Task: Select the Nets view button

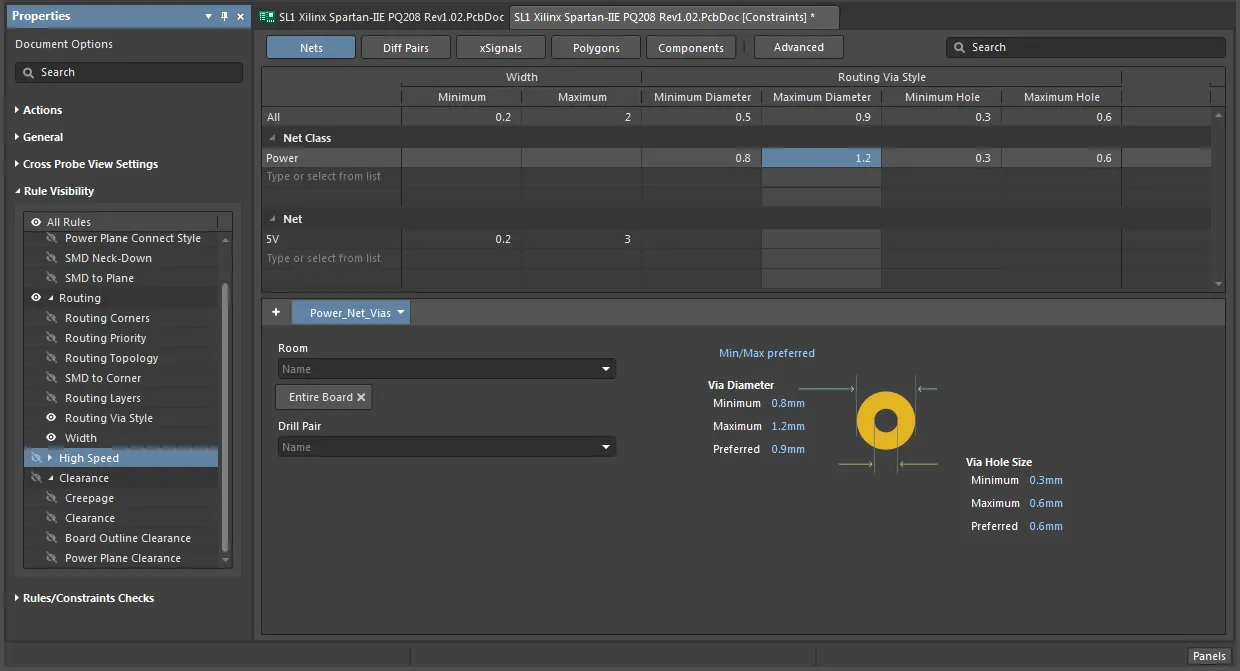Action: coord(311,47)
